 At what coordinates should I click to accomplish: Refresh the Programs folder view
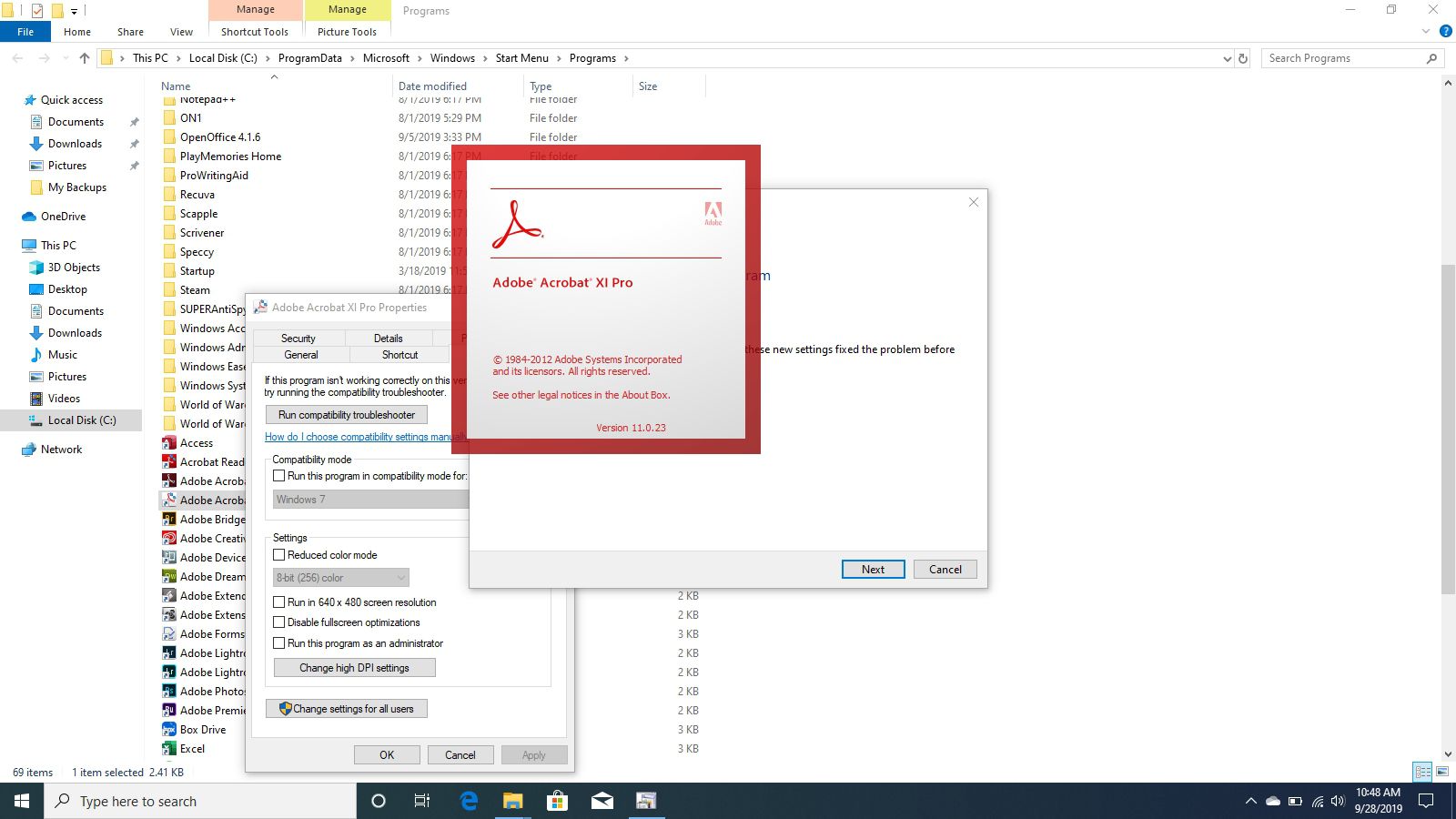pos(1243,58)
